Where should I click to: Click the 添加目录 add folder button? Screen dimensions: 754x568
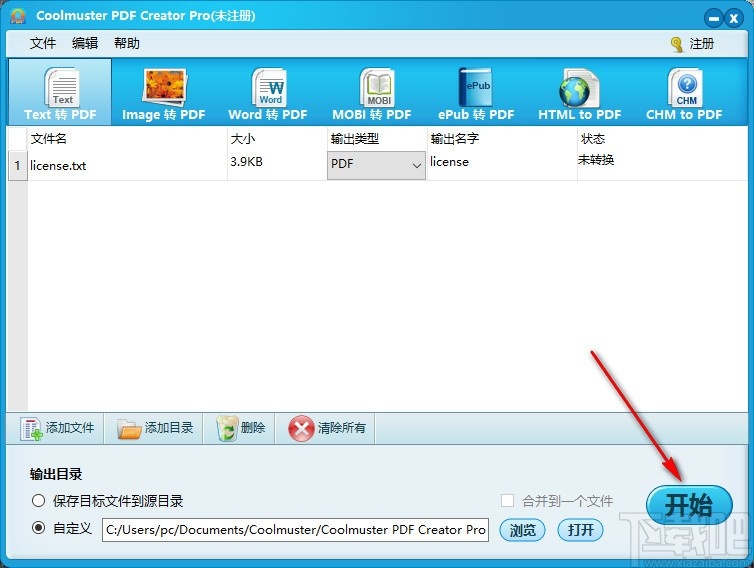154,428
